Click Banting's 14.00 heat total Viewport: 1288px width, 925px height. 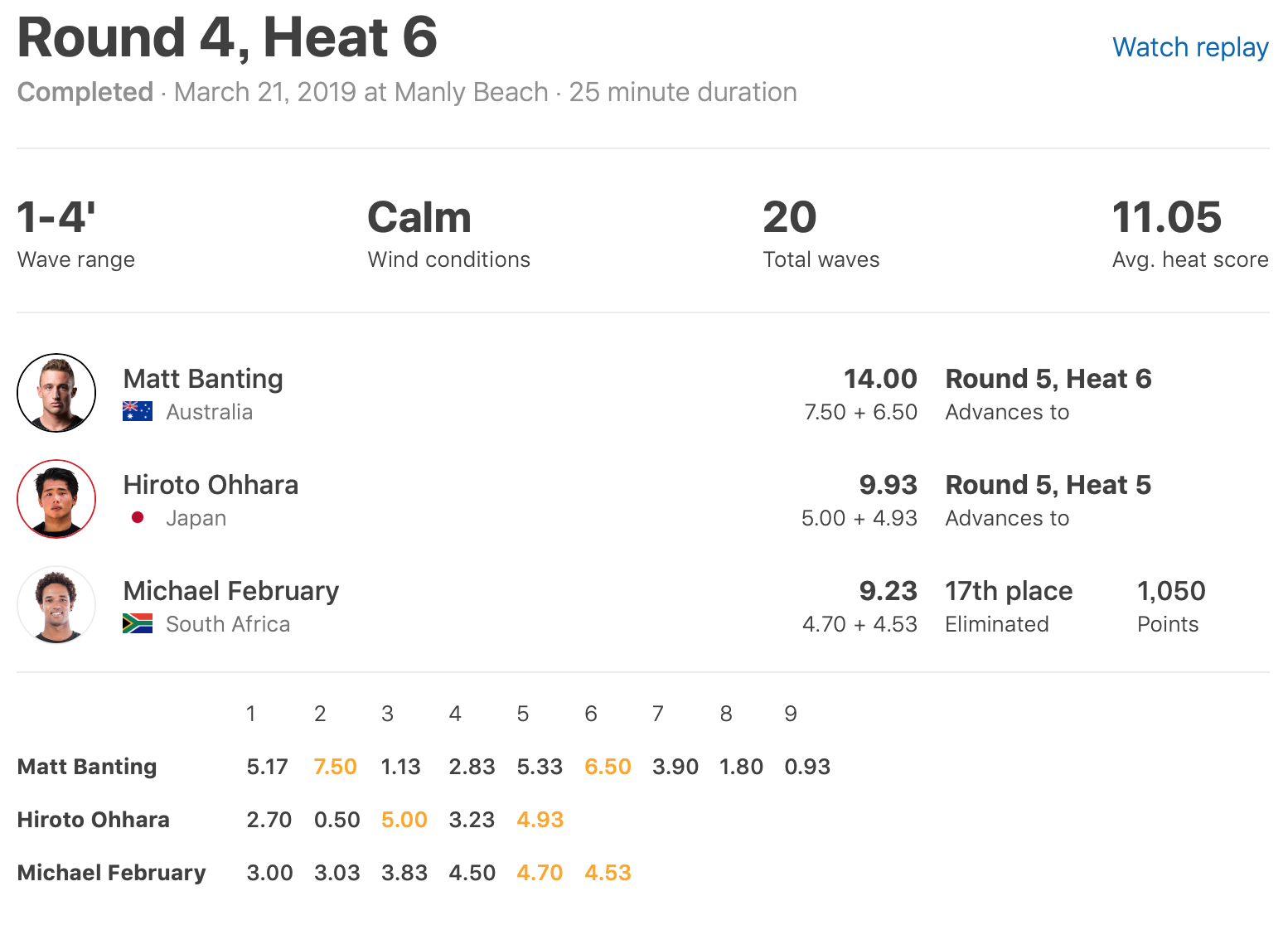pyautogui.click(x=879, y=379)
